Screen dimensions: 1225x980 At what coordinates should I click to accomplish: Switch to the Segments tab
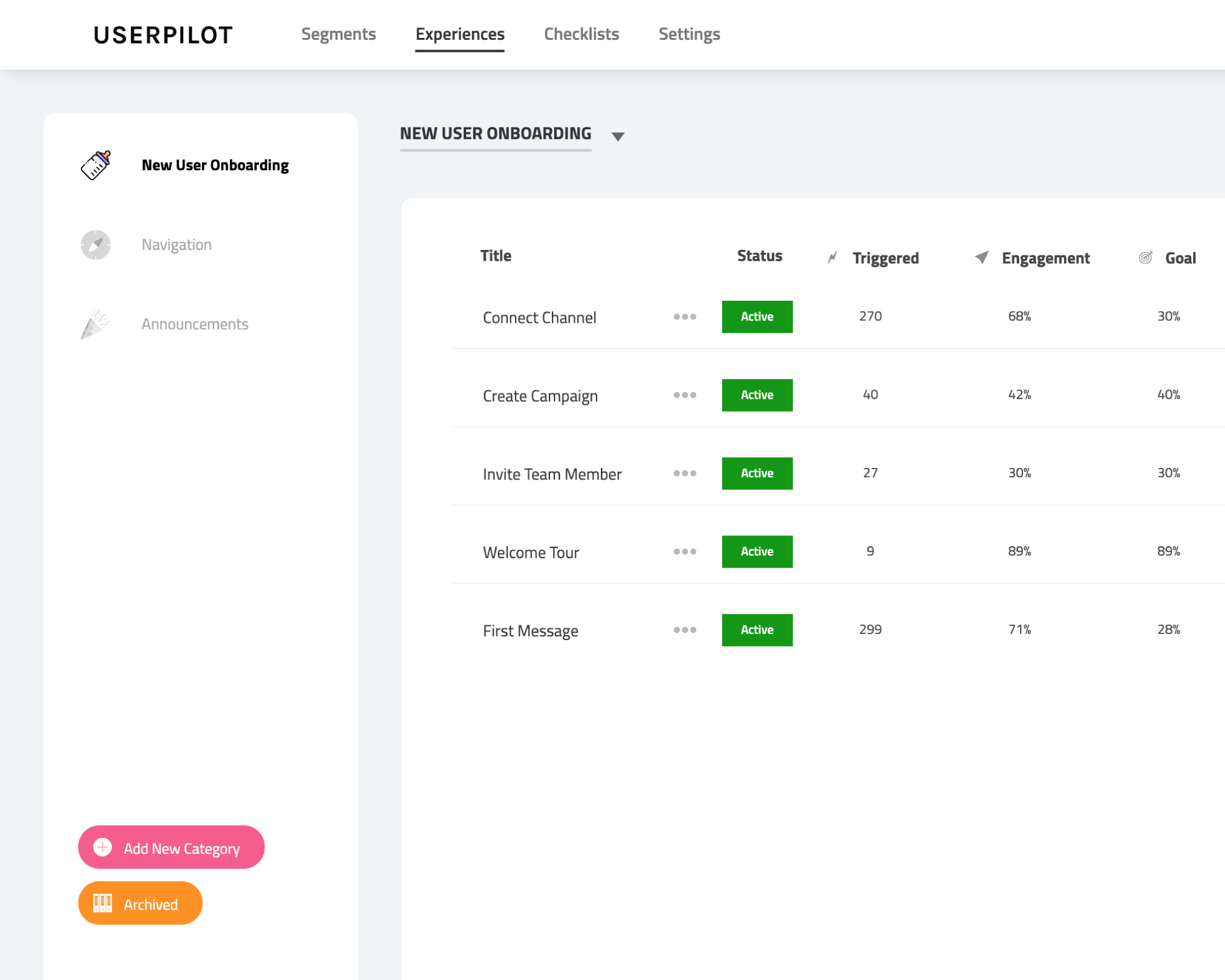338,34
